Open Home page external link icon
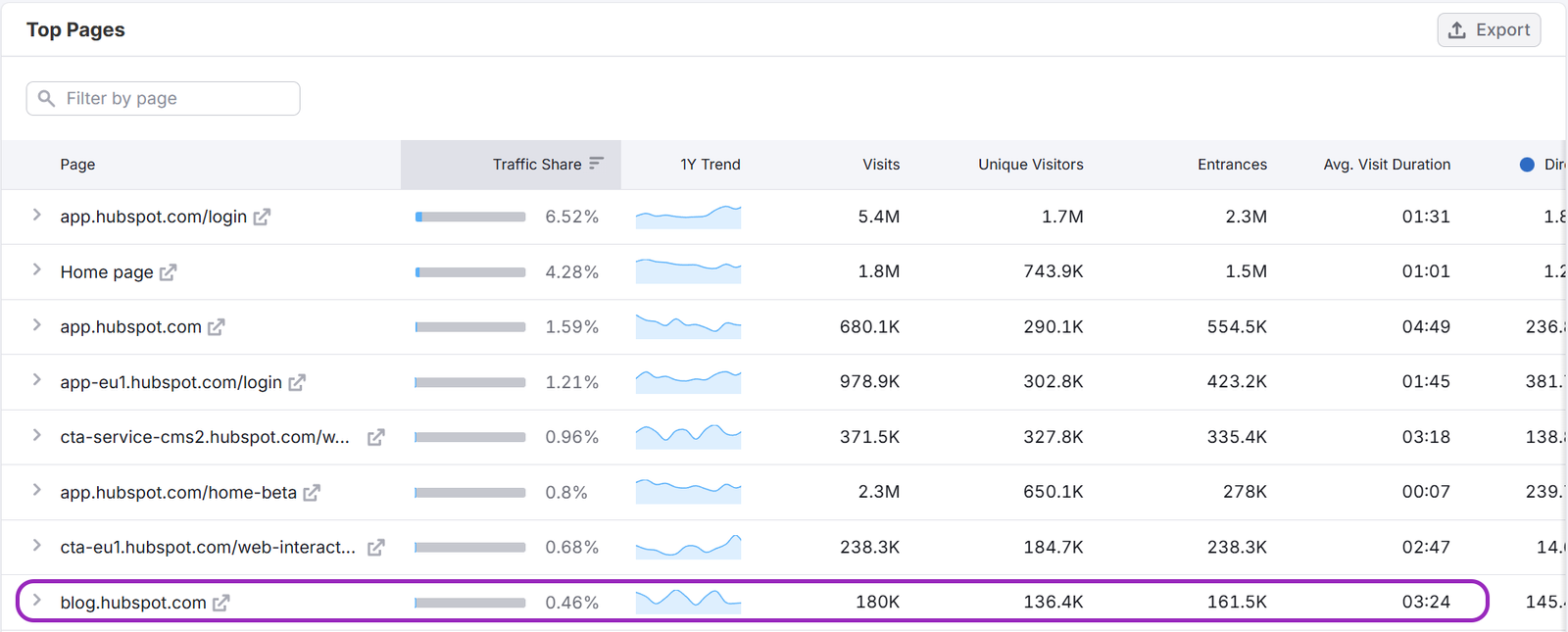 [168, 272]
